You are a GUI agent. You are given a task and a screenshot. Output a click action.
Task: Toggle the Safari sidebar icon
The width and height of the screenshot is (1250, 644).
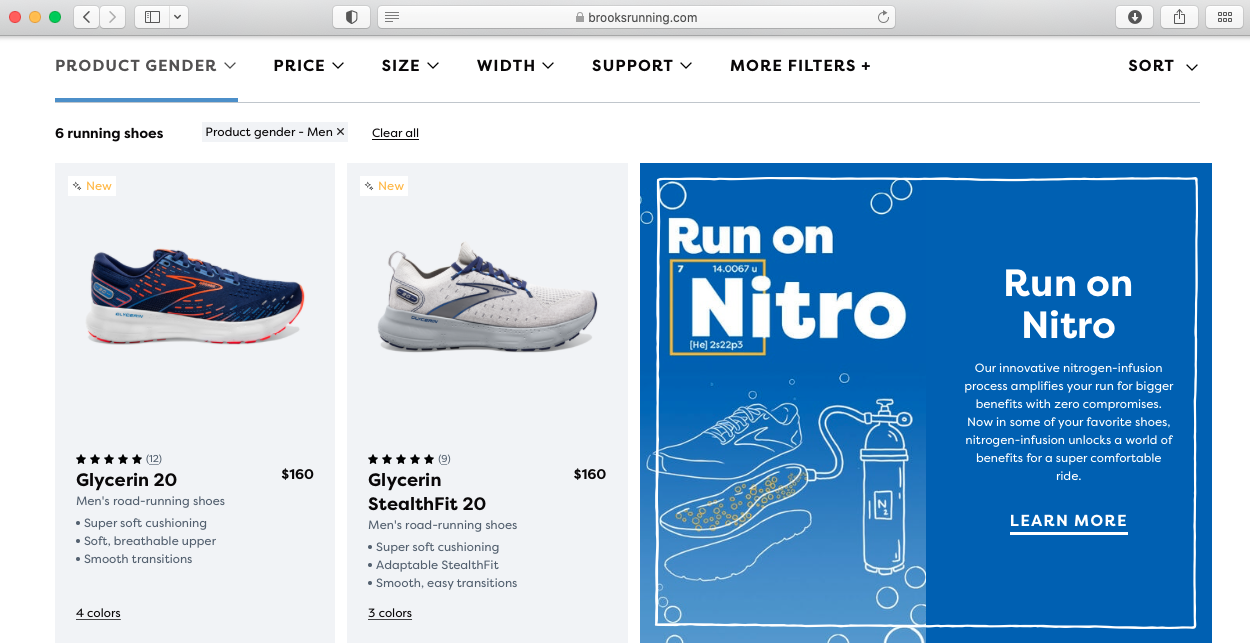[153, 17]
